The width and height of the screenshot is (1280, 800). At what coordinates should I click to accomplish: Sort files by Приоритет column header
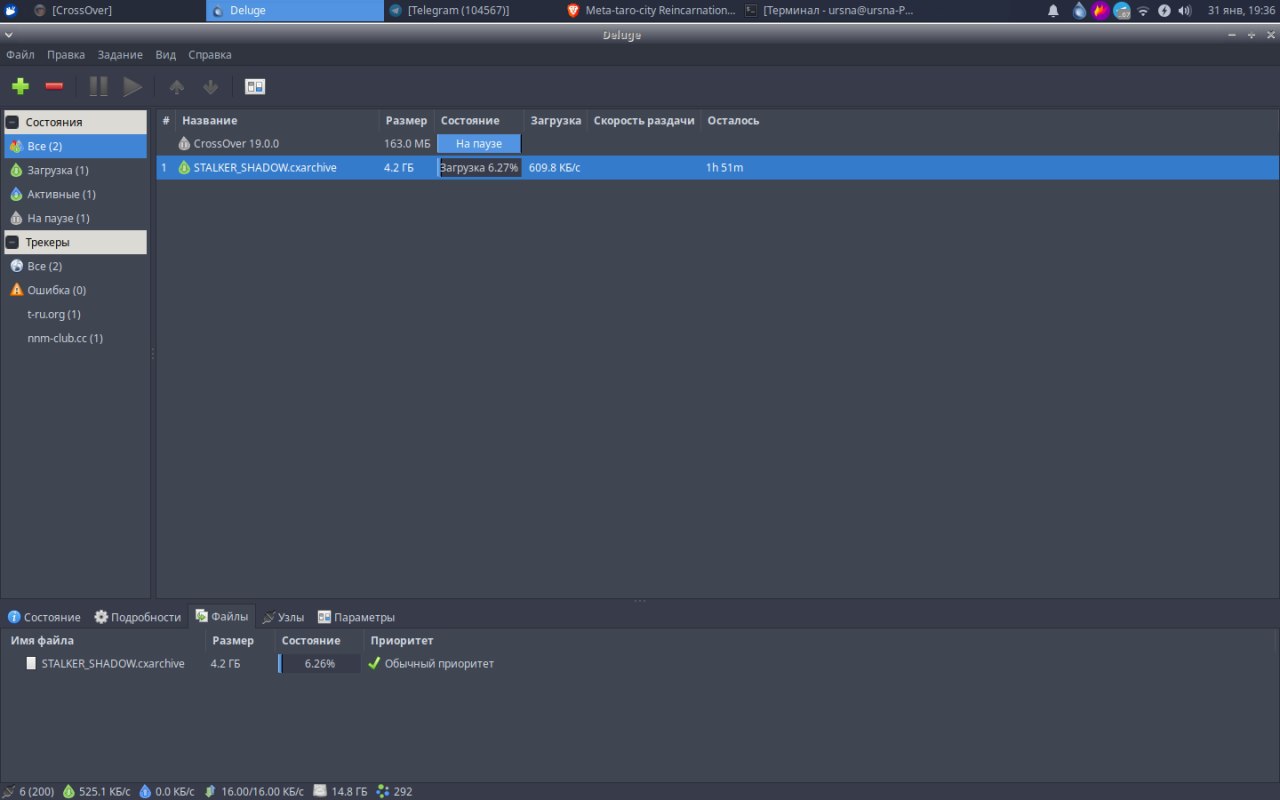tap(402, 640)
